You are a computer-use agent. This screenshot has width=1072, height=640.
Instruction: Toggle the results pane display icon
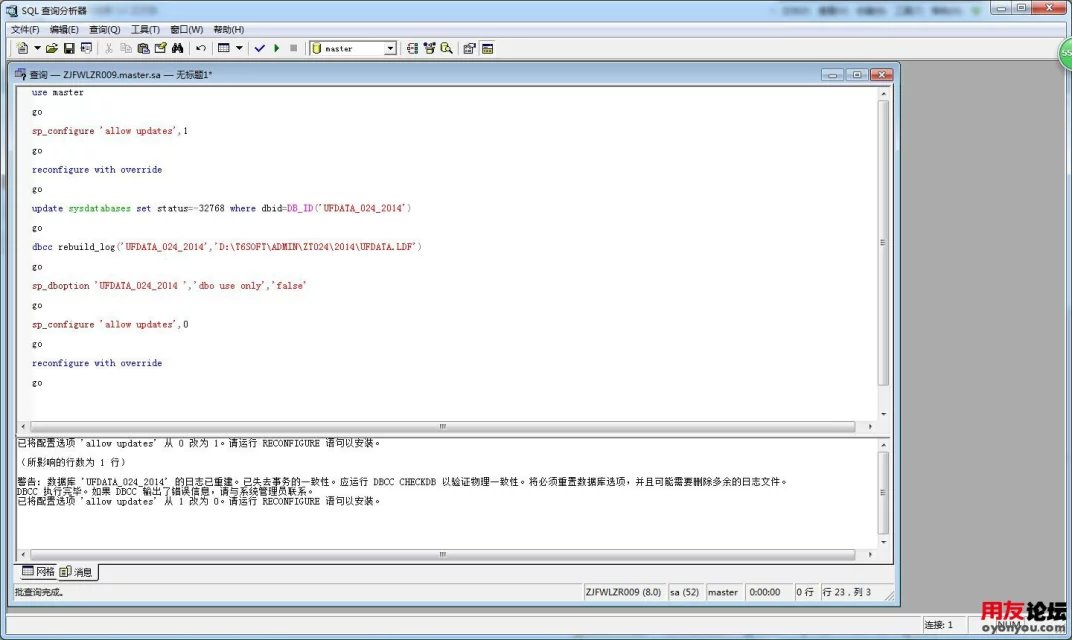(x=487, y=48)
